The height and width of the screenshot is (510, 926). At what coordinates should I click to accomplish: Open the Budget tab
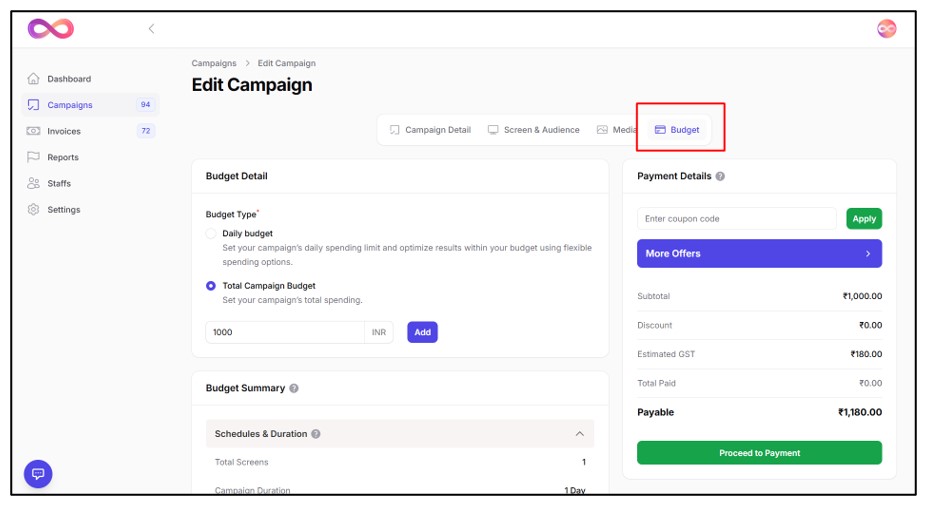pos(678,130)
